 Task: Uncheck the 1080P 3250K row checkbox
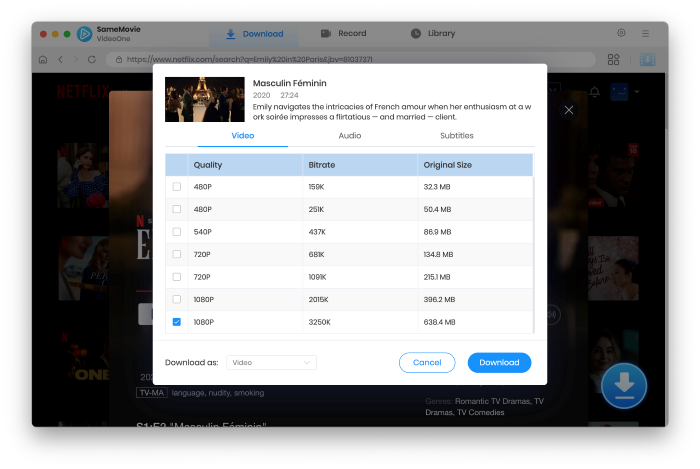tap(177, 322)
